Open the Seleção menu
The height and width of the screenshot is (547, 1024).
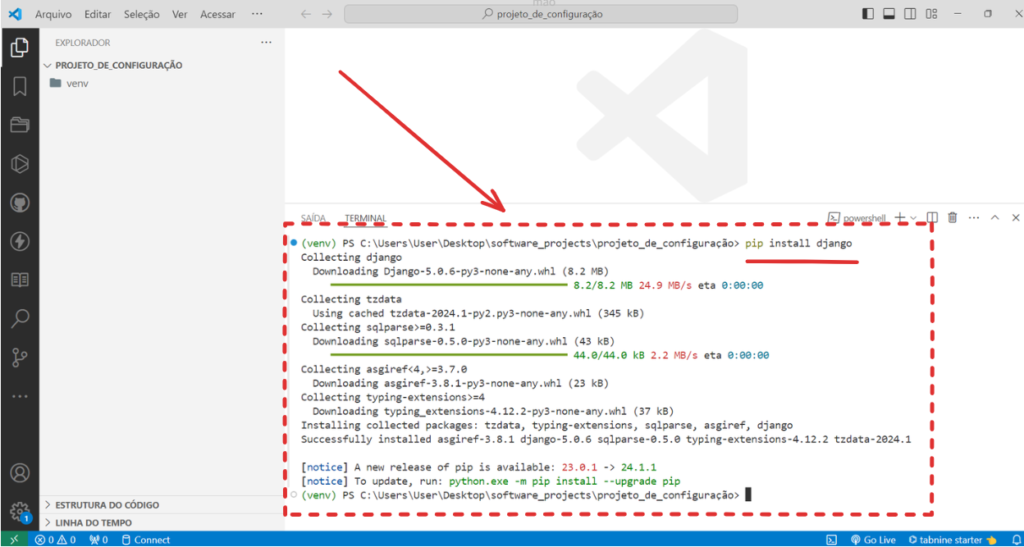pyautogui.click(x=142, y=14)
